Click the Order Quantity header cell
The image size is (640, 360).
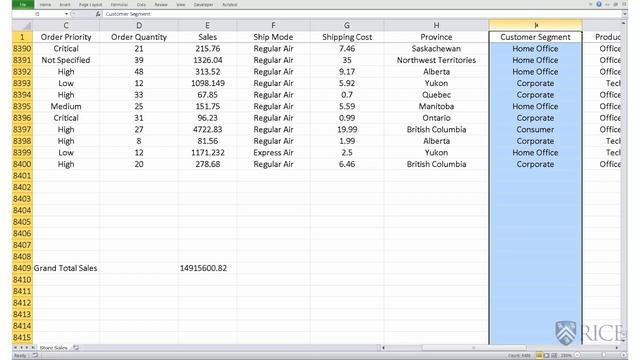point(139,37)
